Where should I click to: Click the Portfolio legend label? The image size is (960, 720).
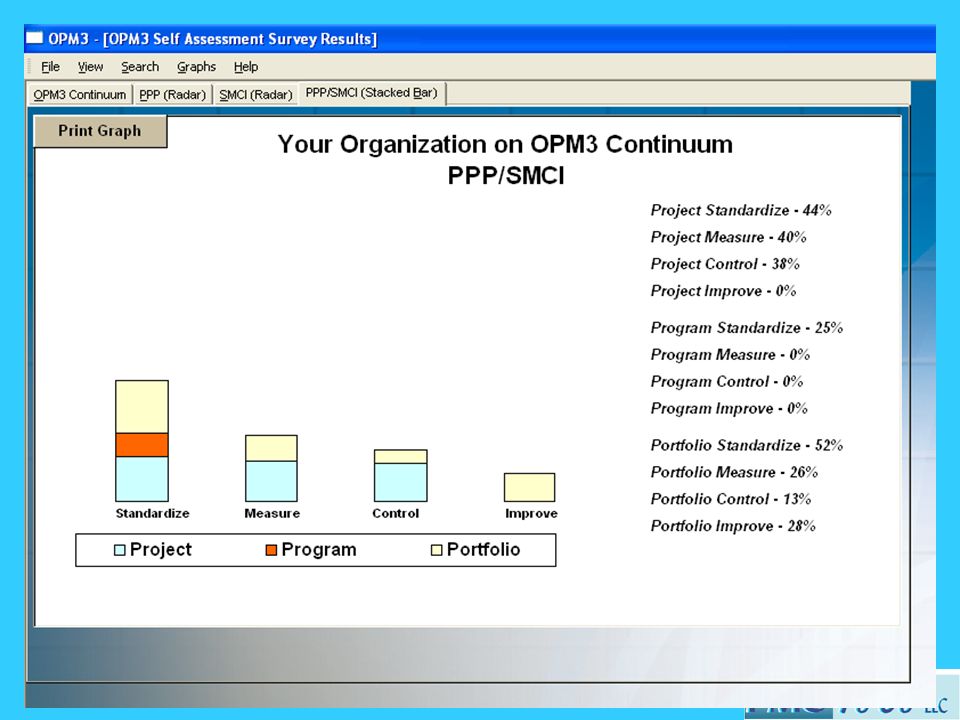point(484,549)
